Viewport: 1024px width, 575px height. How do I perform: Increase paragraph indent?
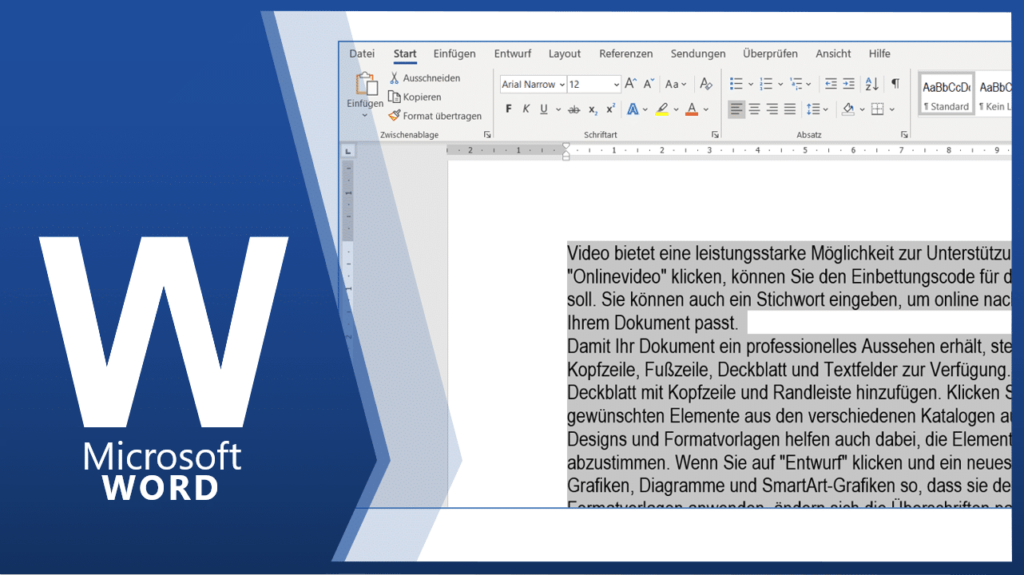click(x=848, y=84)
